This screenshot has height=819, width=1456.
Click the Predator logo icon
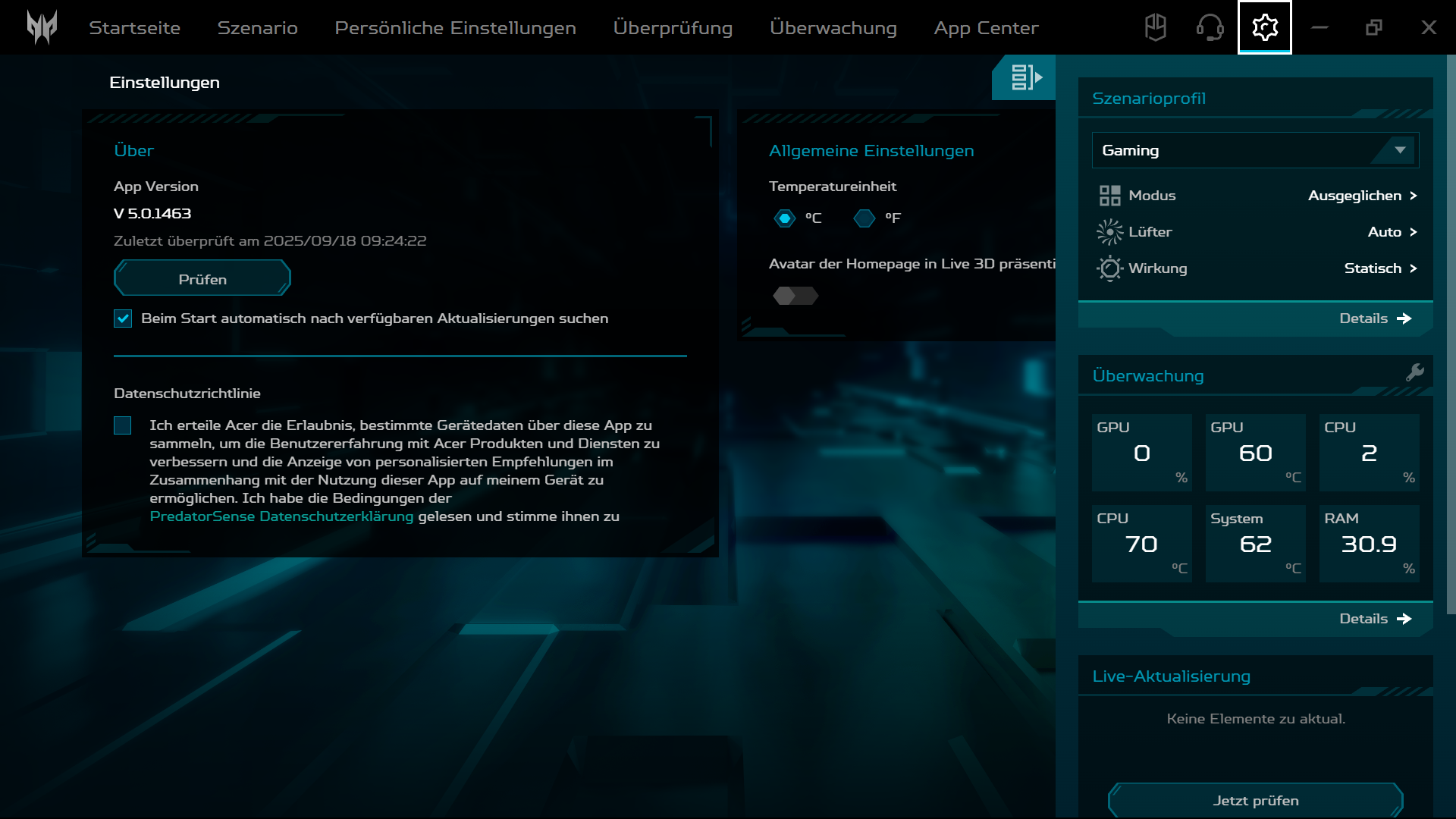click(x=42, y=27)
